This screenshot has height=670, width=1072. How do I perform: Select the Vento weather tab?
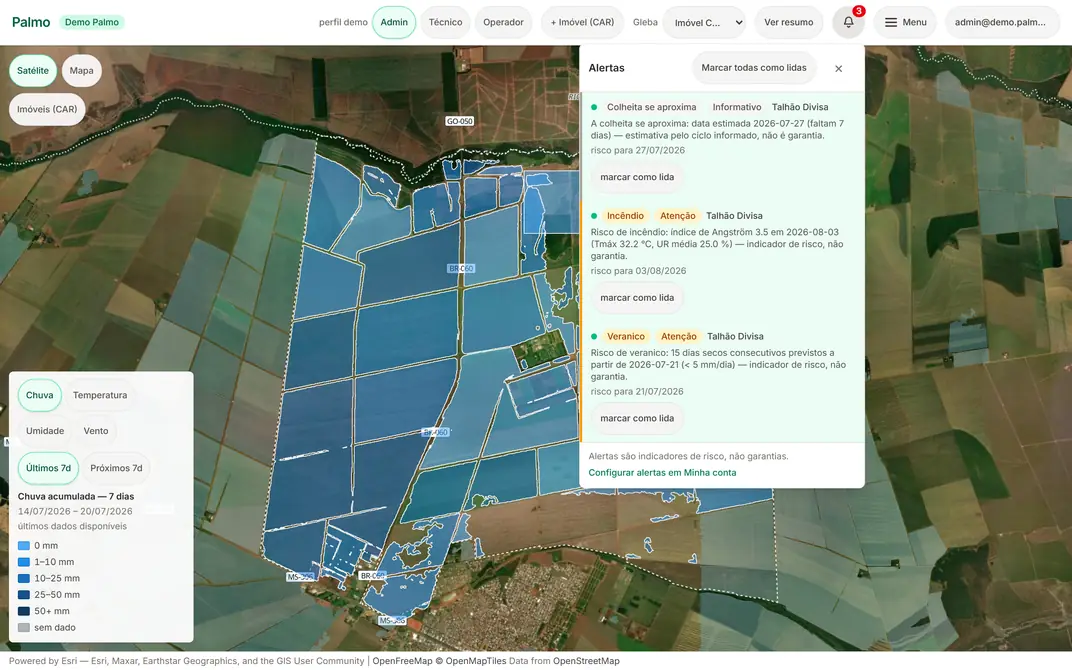[96, 431]
